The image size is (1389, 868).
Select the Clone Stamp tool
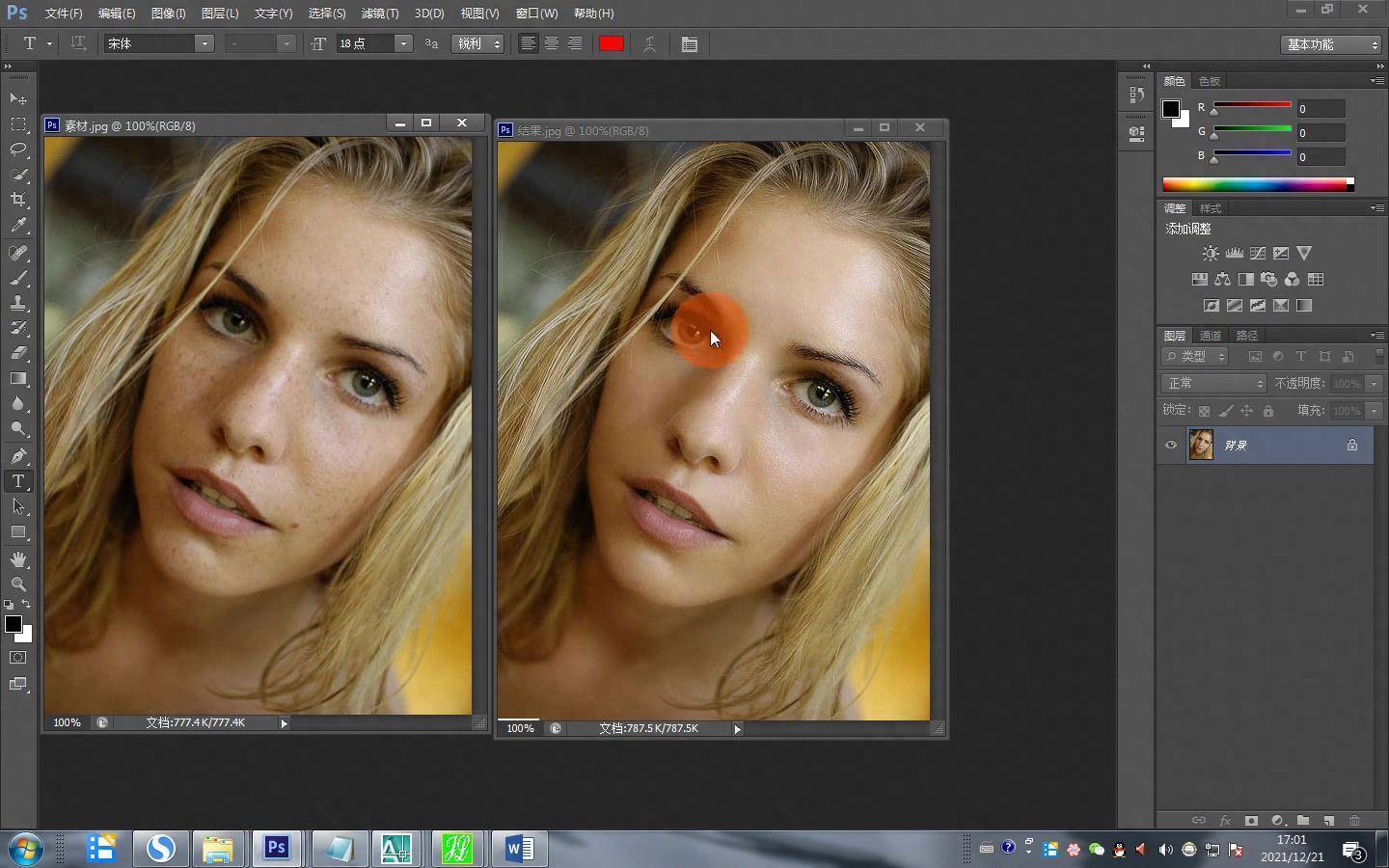click(18, 303)
